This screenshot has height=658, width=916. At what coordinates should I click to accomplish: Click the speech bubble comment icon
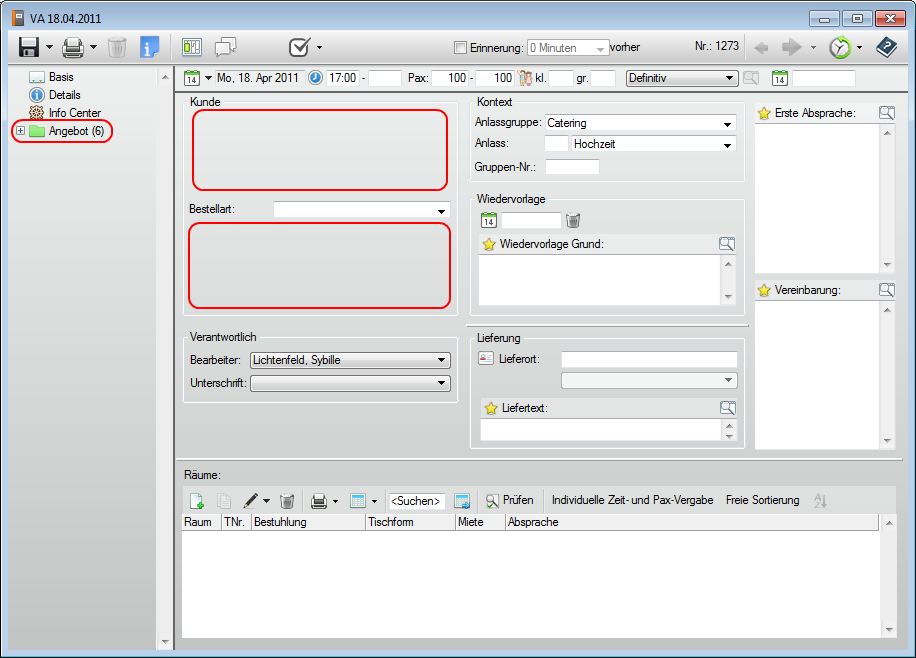pos(226,47)
